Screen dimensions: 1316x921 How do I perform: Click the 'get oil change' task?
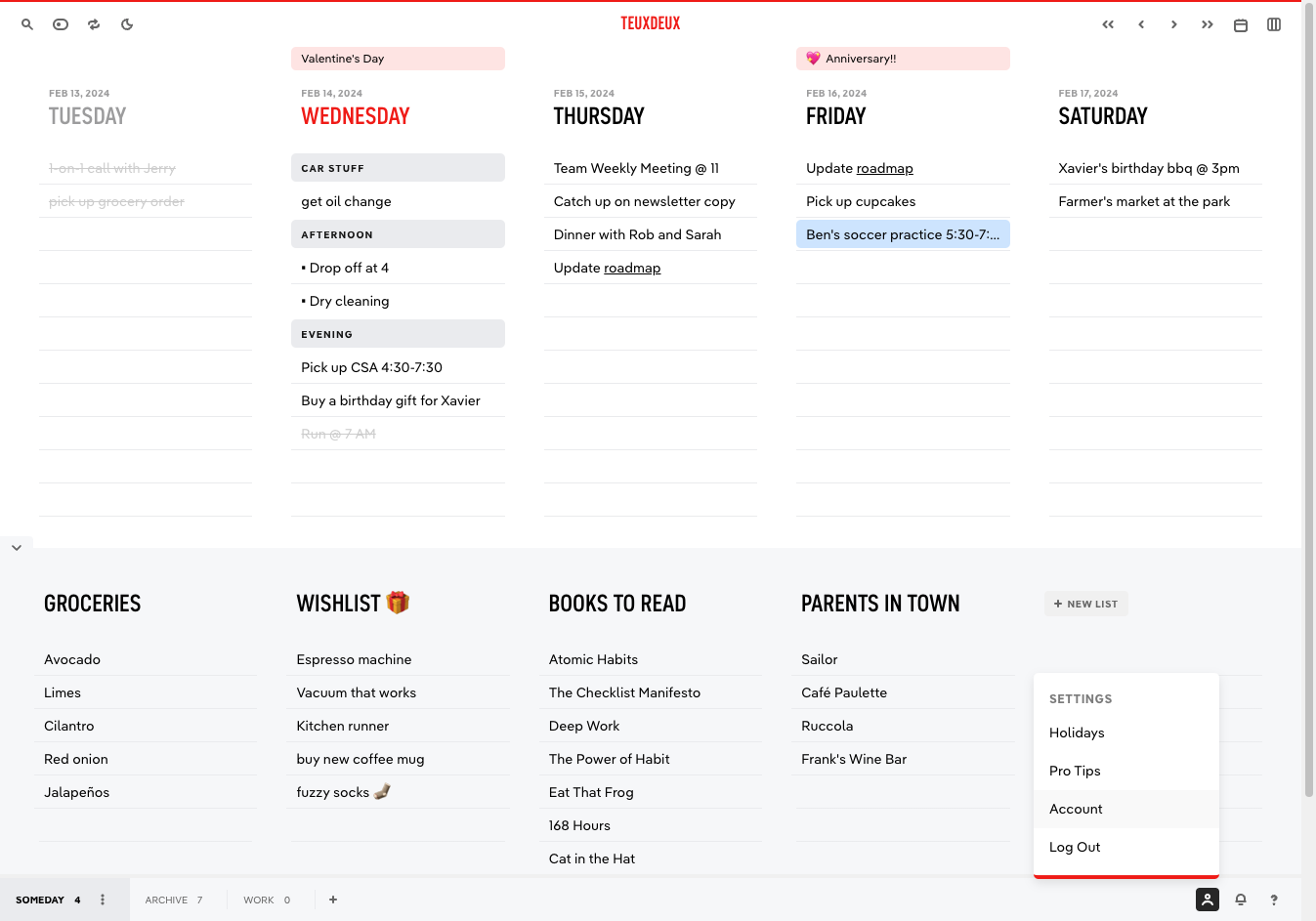tap(398, 201)
